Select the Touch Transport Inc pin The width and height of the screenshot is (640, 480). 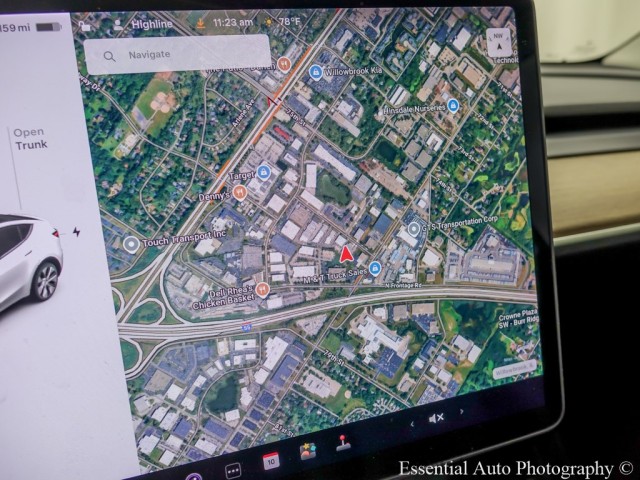point(131,244)
